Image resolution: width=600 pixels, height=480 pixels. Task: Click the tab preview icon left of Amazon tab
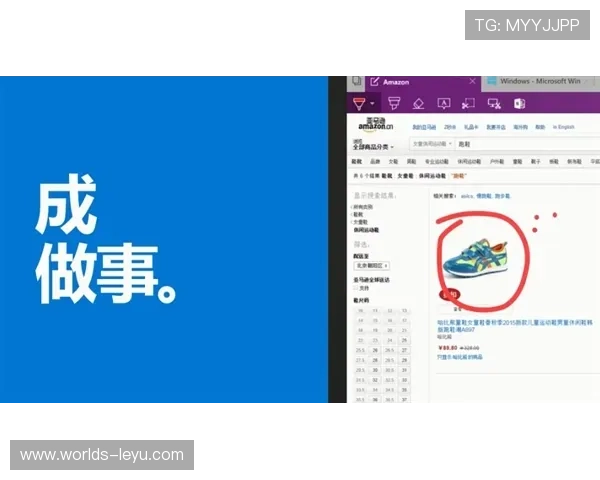(x=357, y=81)
